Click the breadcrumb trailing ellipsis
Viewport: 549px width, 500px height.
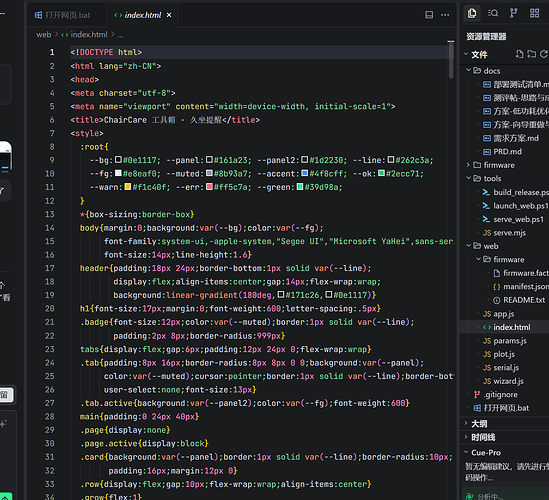[x=120, y=35]
